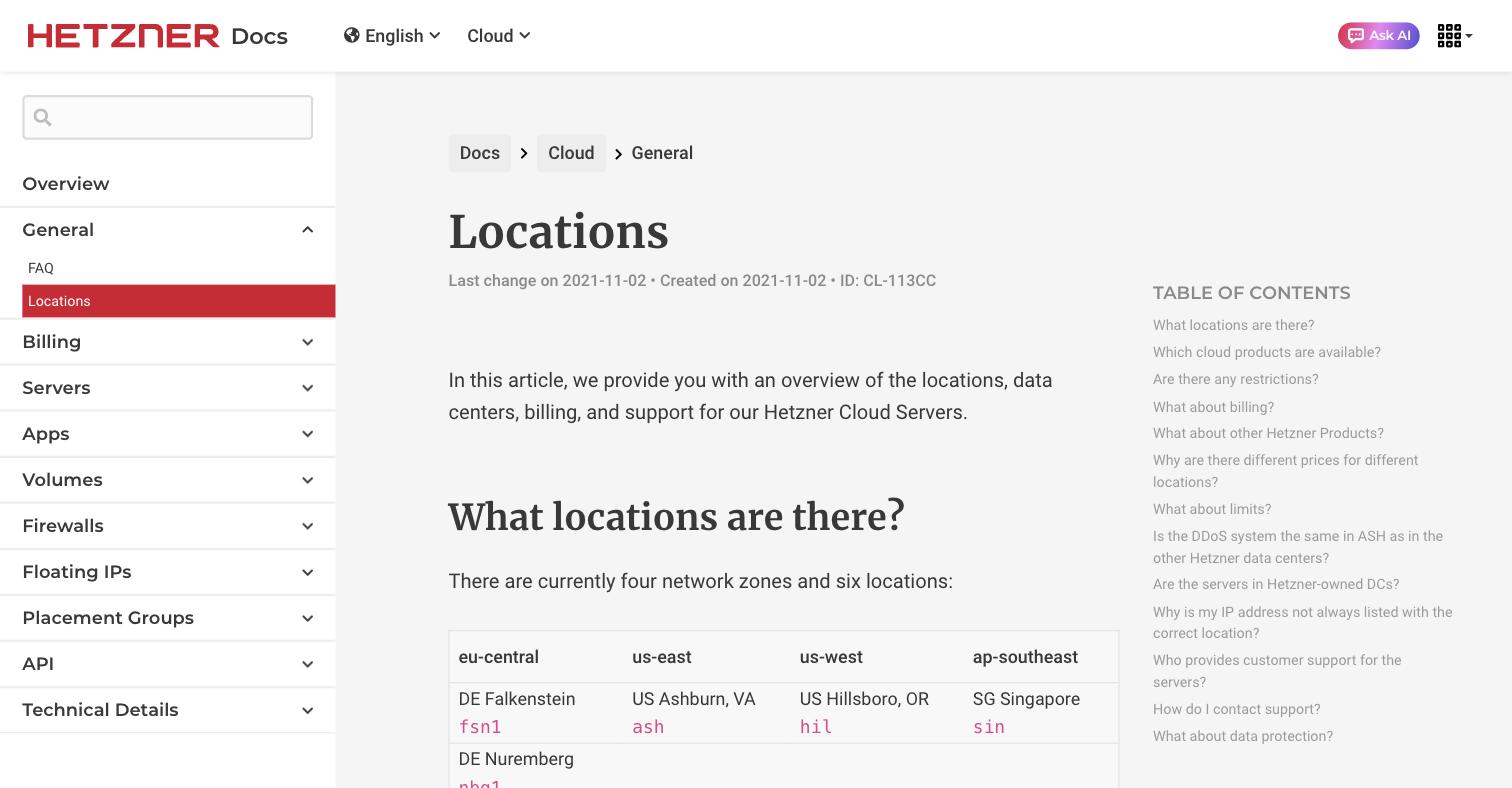
Task: Click the 'fsn1' location code
Action: click(480, 727)
